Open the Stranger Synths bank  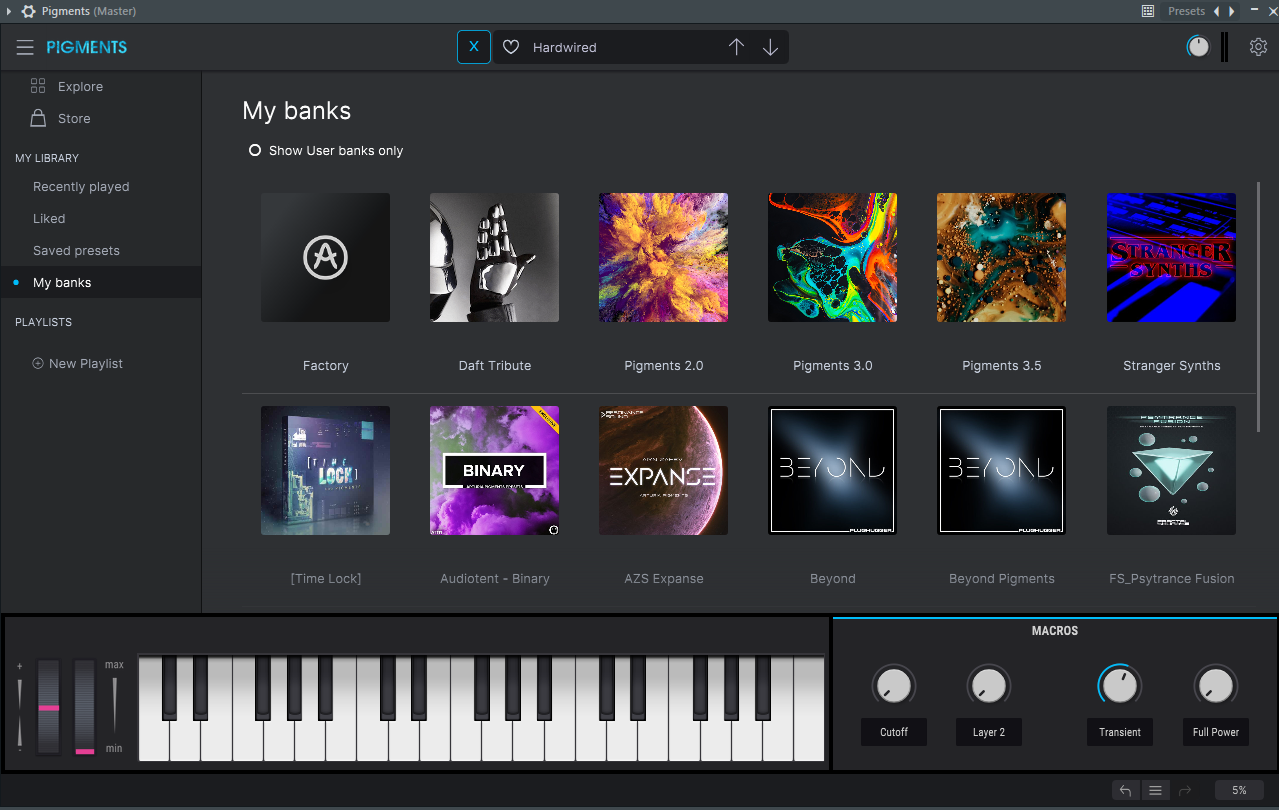click(x=1172, y=258)
